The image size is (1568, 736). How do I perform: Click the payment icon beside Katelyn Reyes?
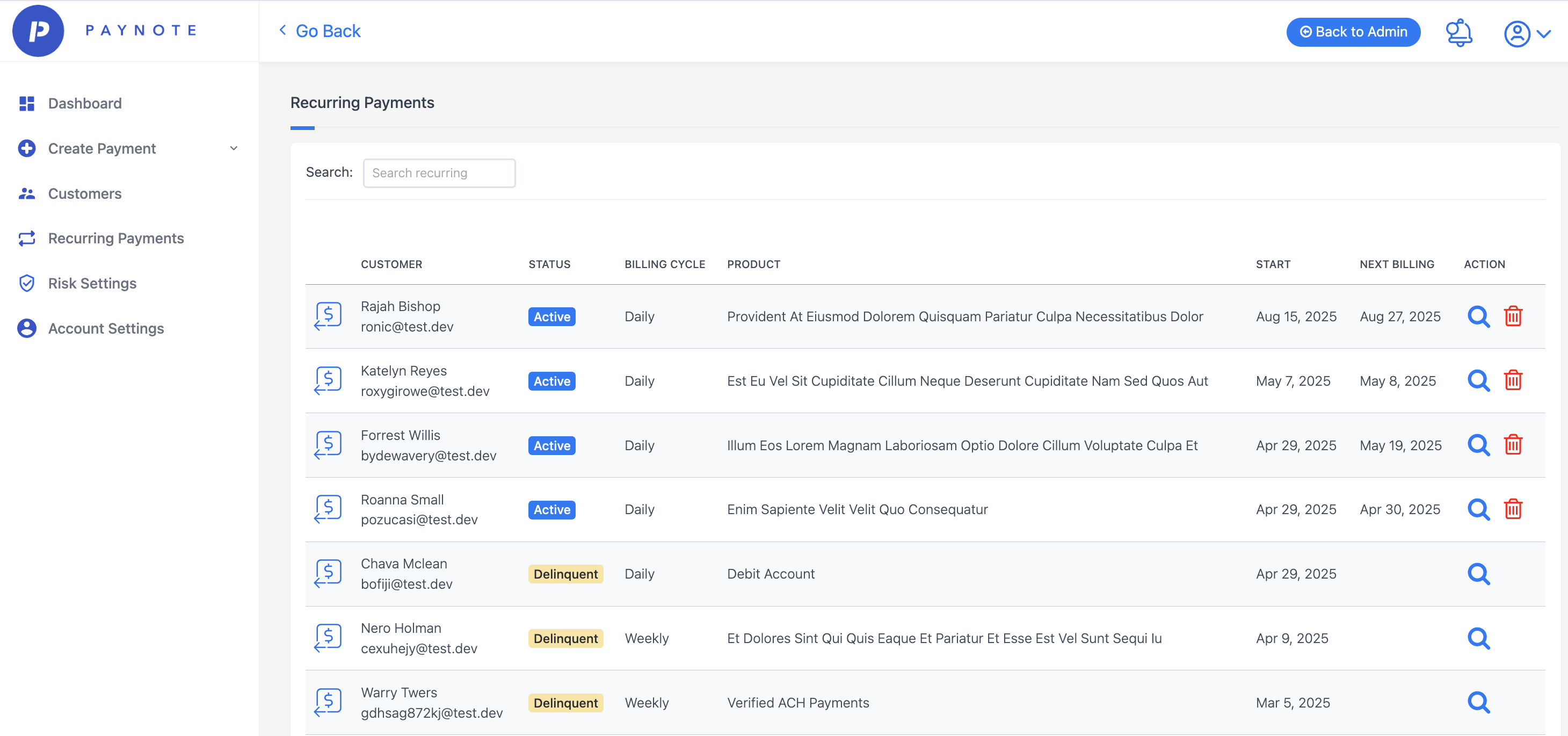point(328,381)
